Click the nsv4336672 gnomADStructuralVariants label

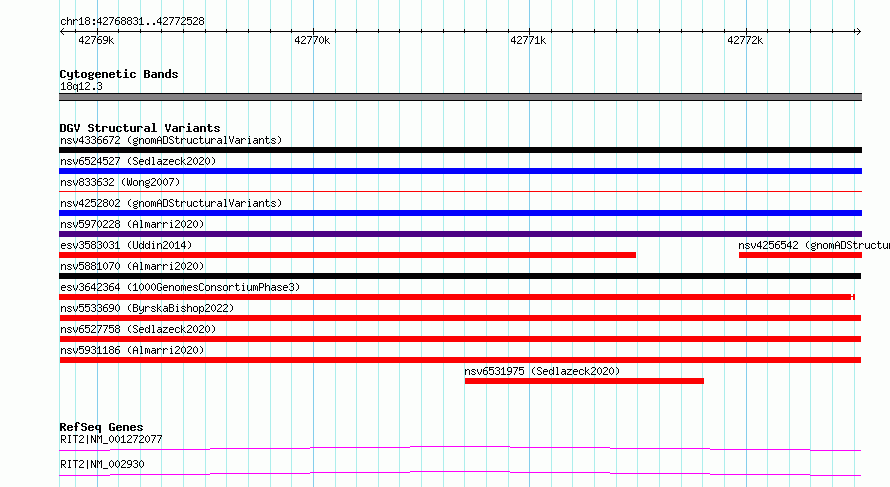tap(171, 140)
